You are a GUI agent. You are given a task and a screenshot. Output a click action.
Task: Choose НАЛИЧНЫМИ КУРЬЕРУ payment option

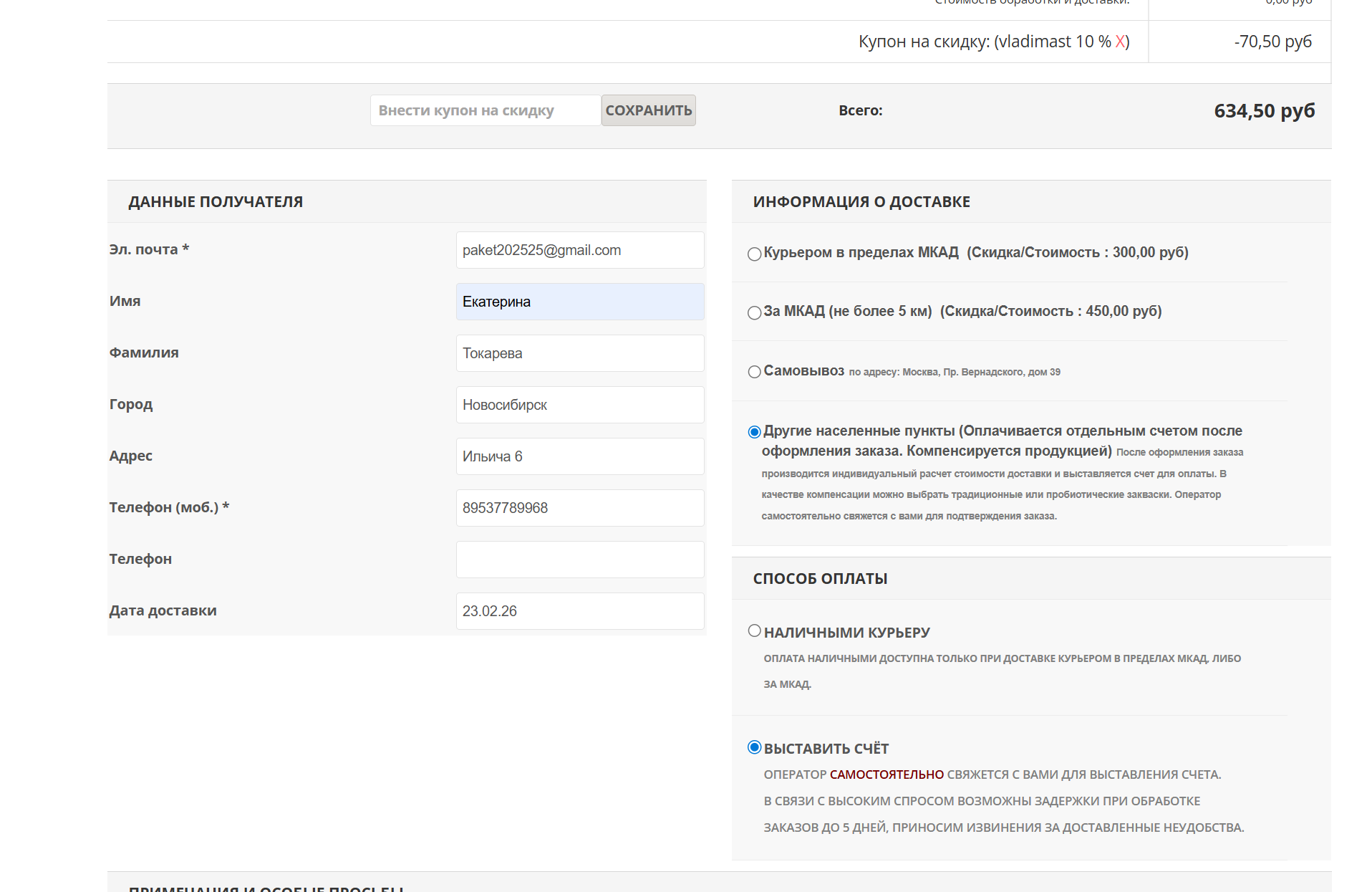pos(754,630)
